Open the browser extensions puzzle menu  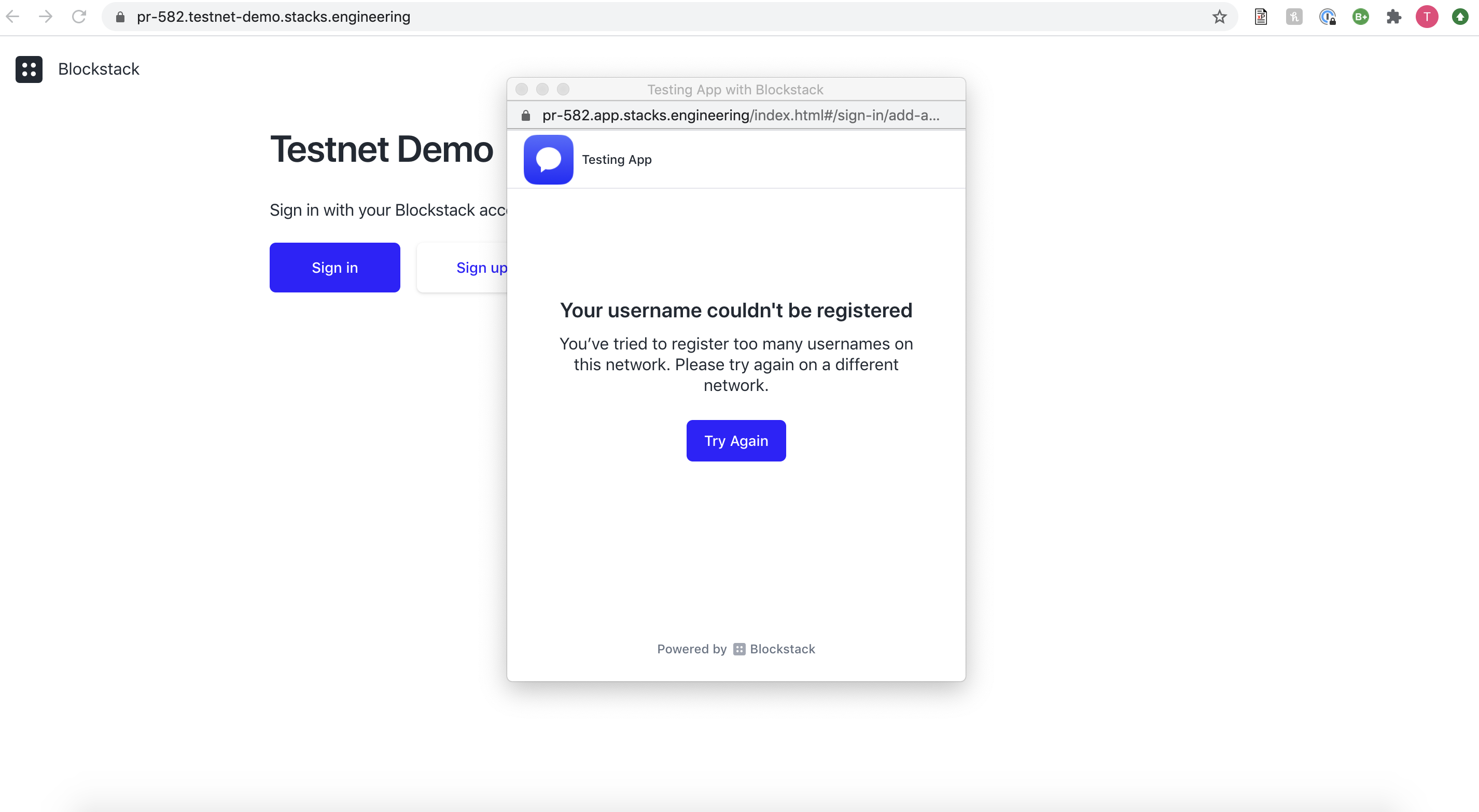pyautogui.click(x=1394, y=17)
